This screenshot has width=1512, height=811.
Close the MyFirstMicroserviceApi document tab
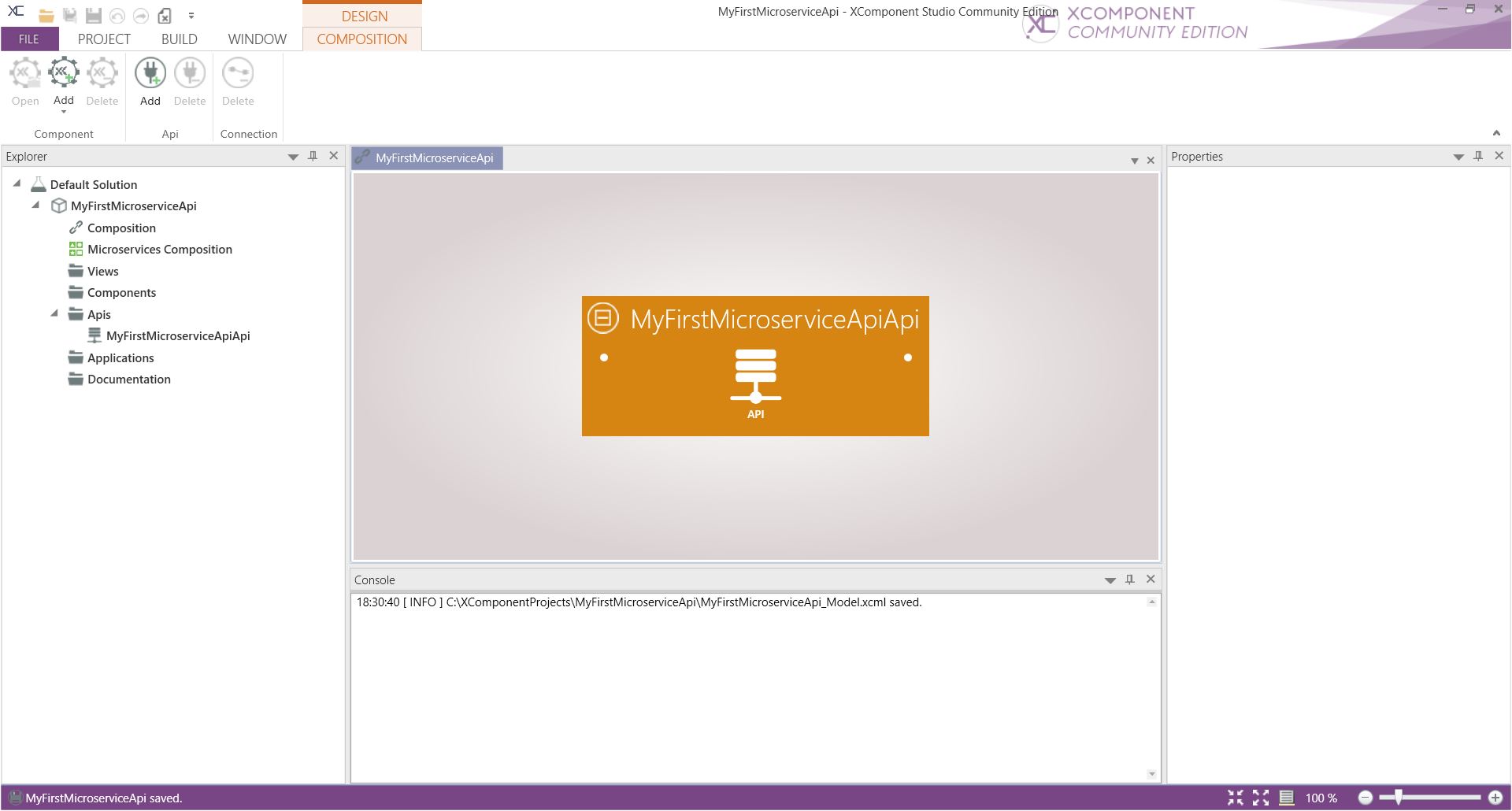(x=1151, y=160)
